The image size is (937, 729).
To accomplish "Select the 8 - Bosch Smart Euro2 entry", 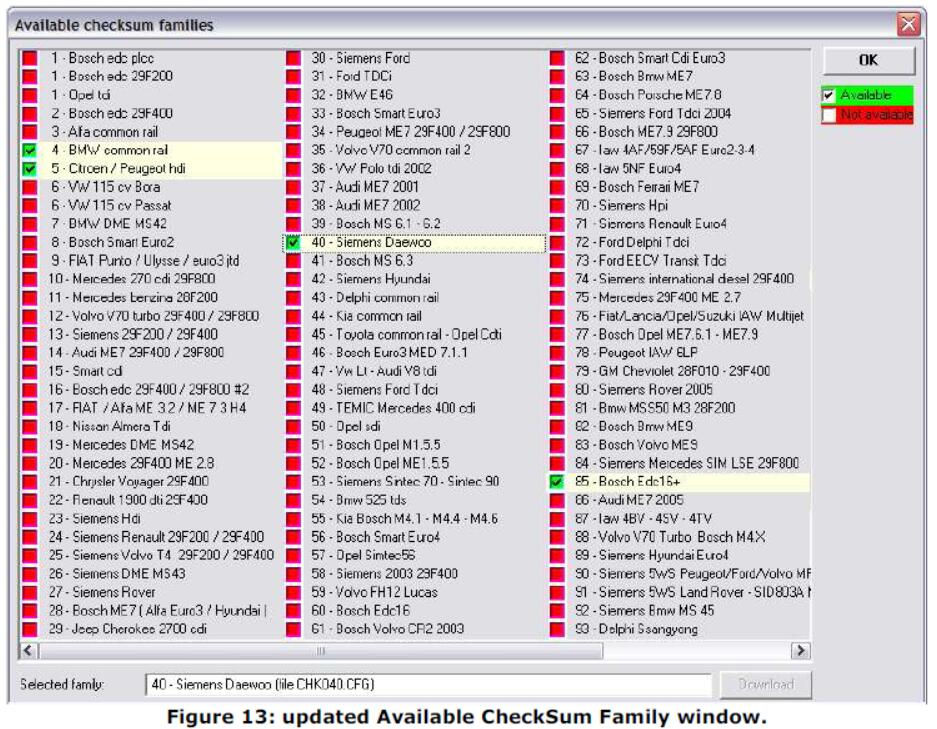I will [113, 243].
